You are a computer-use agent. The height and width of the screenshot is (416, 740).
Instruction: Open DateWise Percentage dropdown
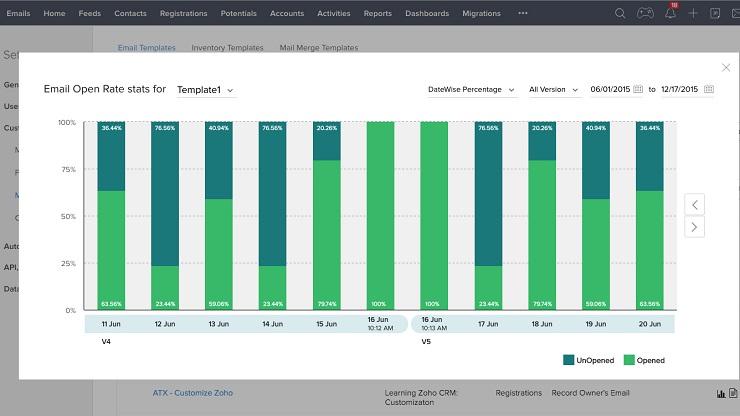click(x=471, y=89)
